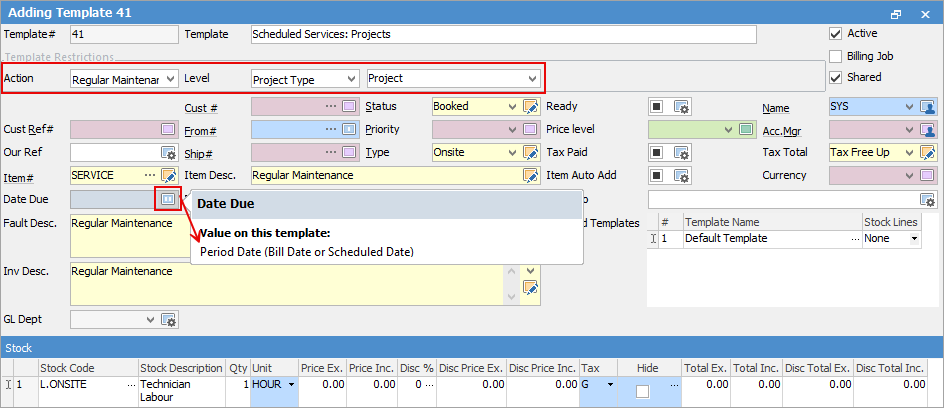Click the Total Ex. column header
Image resolution: width=944 pixels, height=408 pixels.
coord(706,368)
